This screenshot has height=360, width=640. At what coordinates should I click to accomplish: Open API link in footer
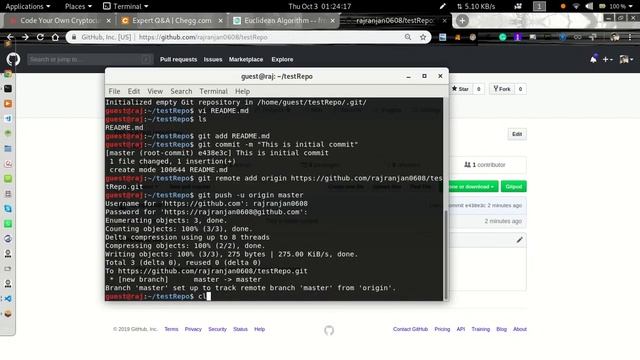(x=461, y=329)
